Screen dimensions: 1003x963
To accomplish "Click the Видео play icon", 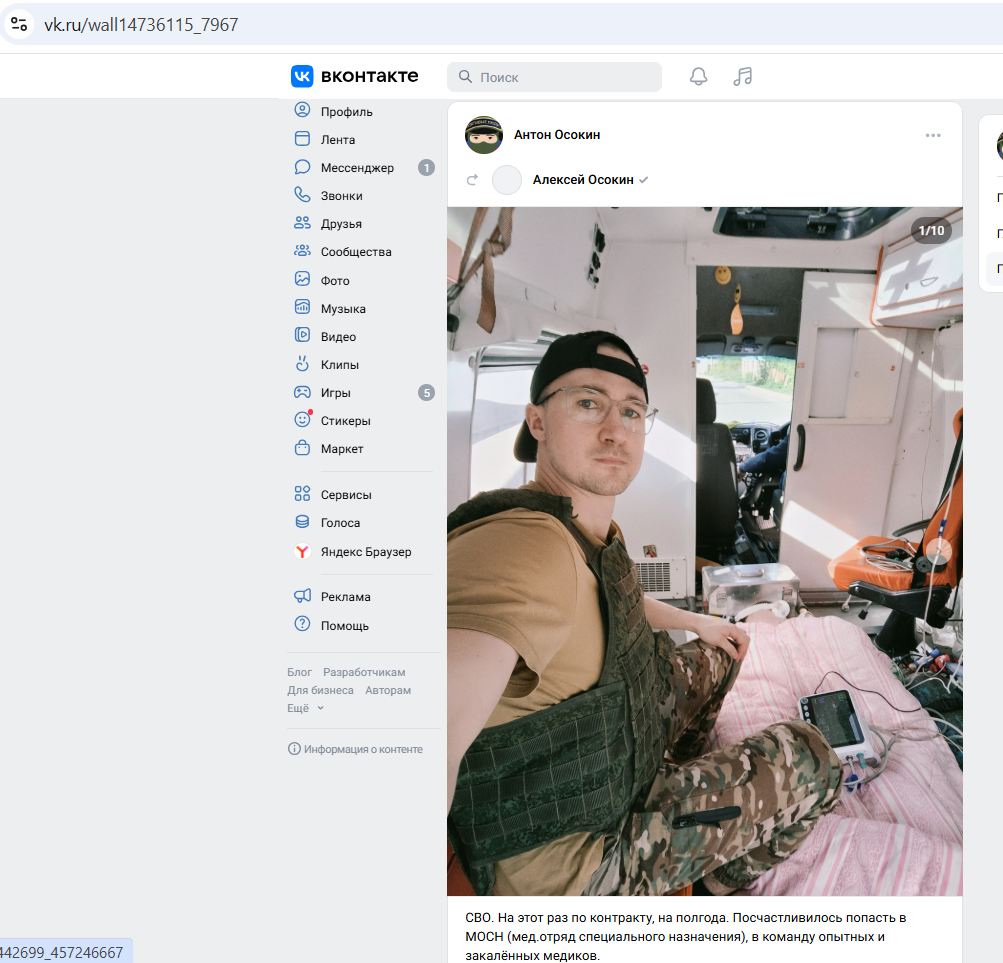I will [302, 335].
